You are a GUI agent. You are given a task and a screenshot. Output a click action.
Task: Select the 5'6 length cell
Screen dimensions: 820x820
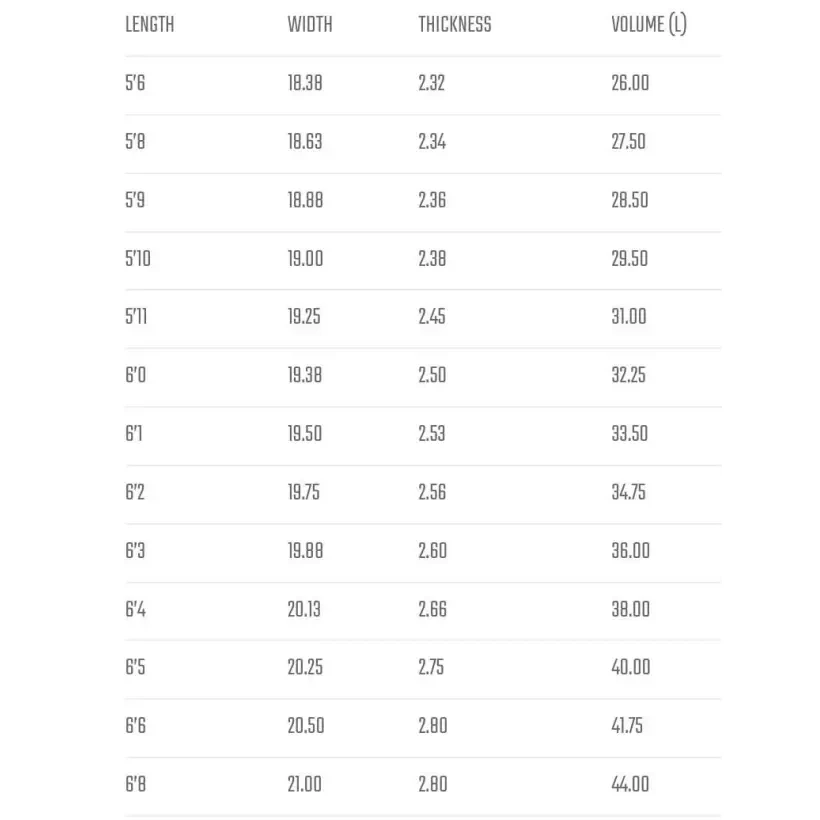135,83
